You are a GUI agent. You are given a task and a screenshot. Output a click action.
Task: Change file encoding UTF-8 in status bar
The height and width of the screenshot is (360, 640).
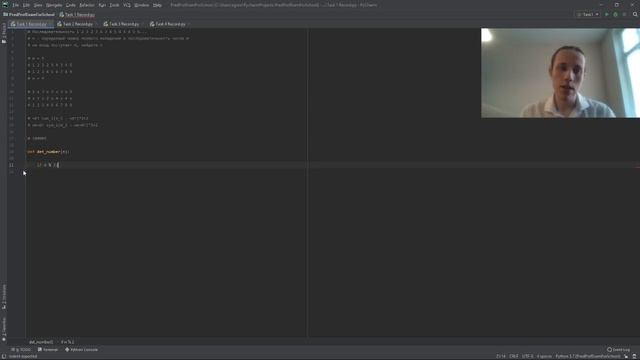(x=527, y=357)
